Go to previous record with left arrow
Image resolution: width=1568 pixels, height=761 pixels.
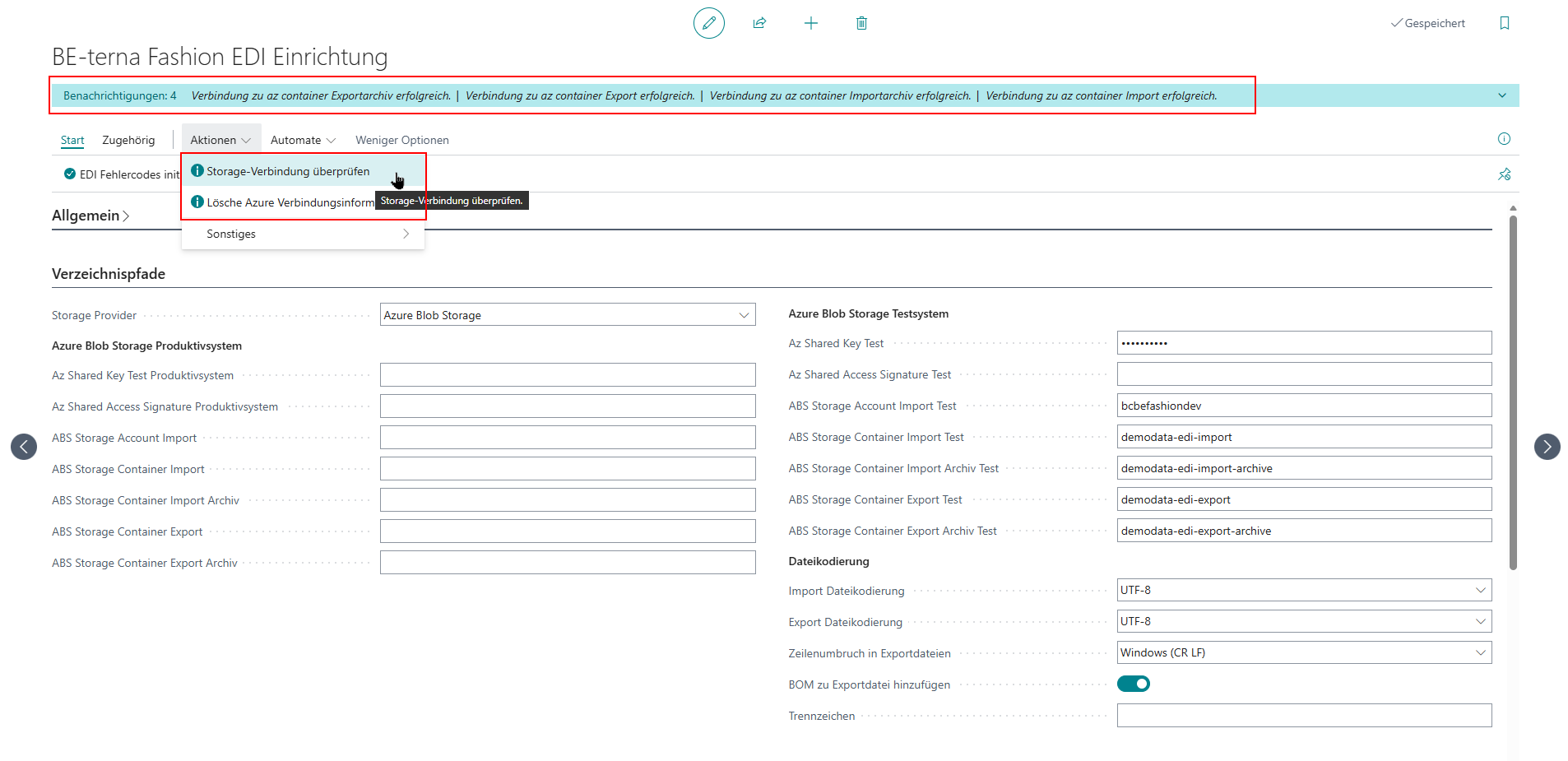tap(24, 447)
